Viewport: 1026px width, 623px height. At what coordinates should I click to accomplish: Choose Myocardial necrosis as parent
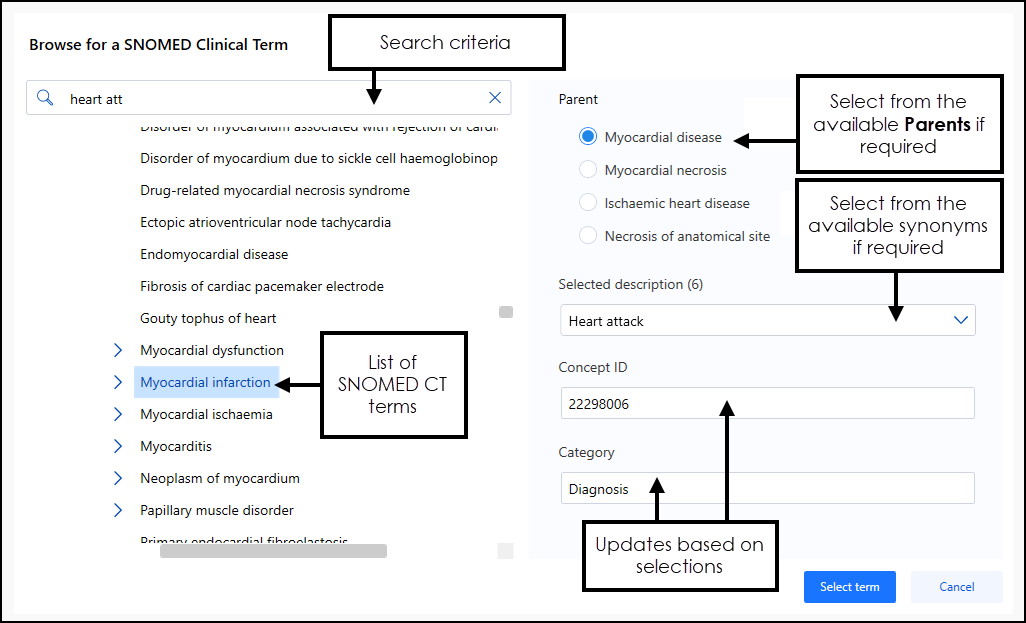click(x=588, y=170)
